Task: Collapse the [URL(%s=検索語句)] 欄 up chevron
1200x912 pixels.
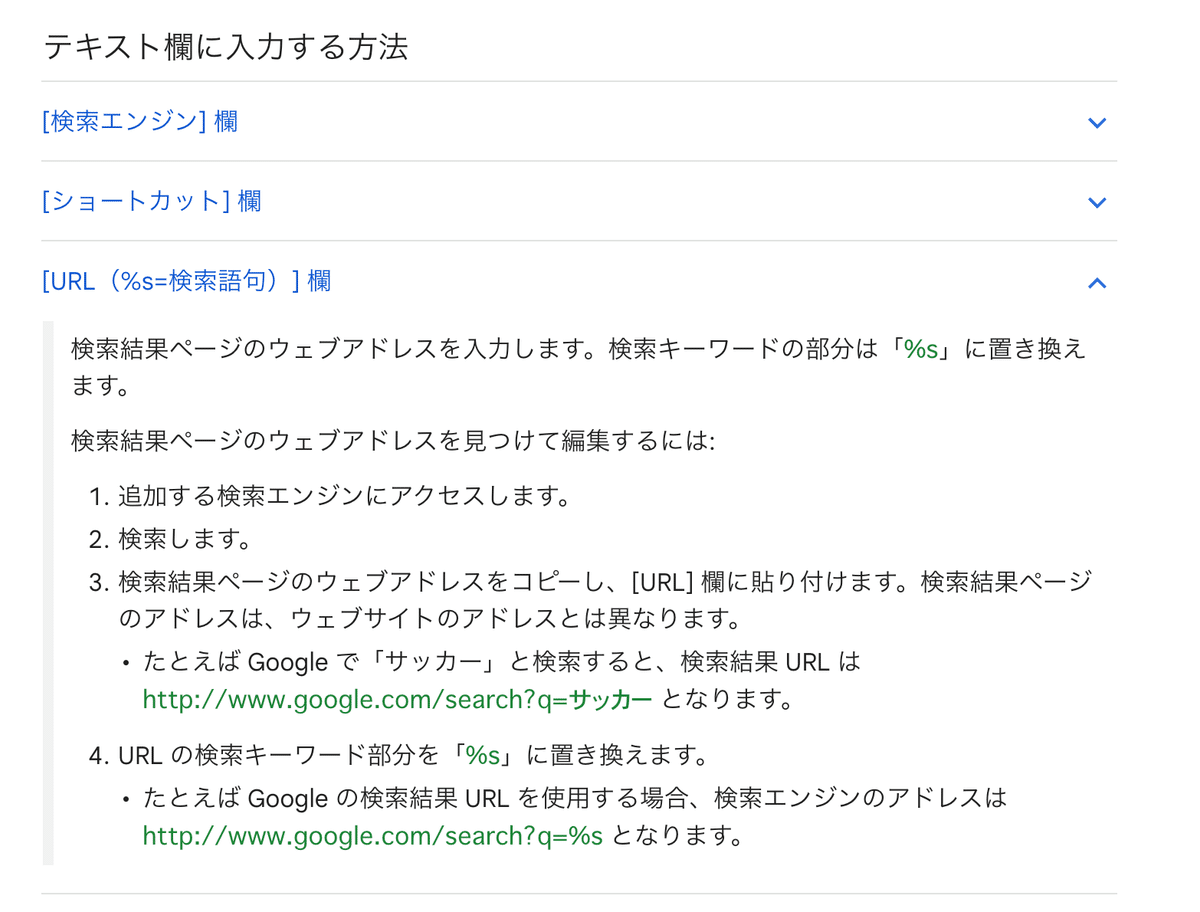Action: point(1097,282)
